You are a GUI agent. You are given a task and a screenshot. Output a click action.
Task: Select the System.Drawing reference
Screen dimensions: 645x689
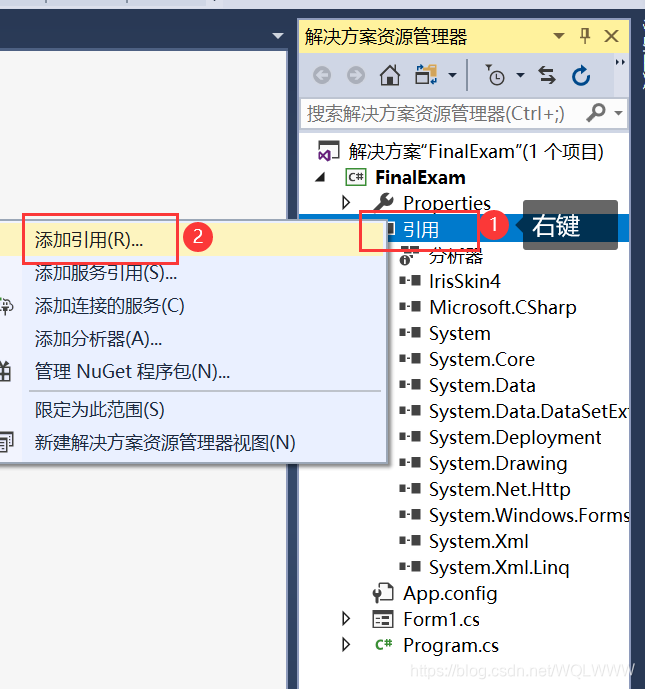498,464
